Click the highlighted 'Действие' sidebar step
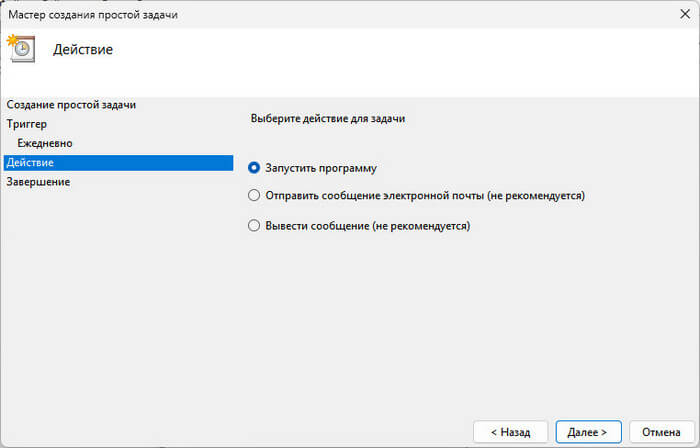The image size is (700, 448). [30, 162]
